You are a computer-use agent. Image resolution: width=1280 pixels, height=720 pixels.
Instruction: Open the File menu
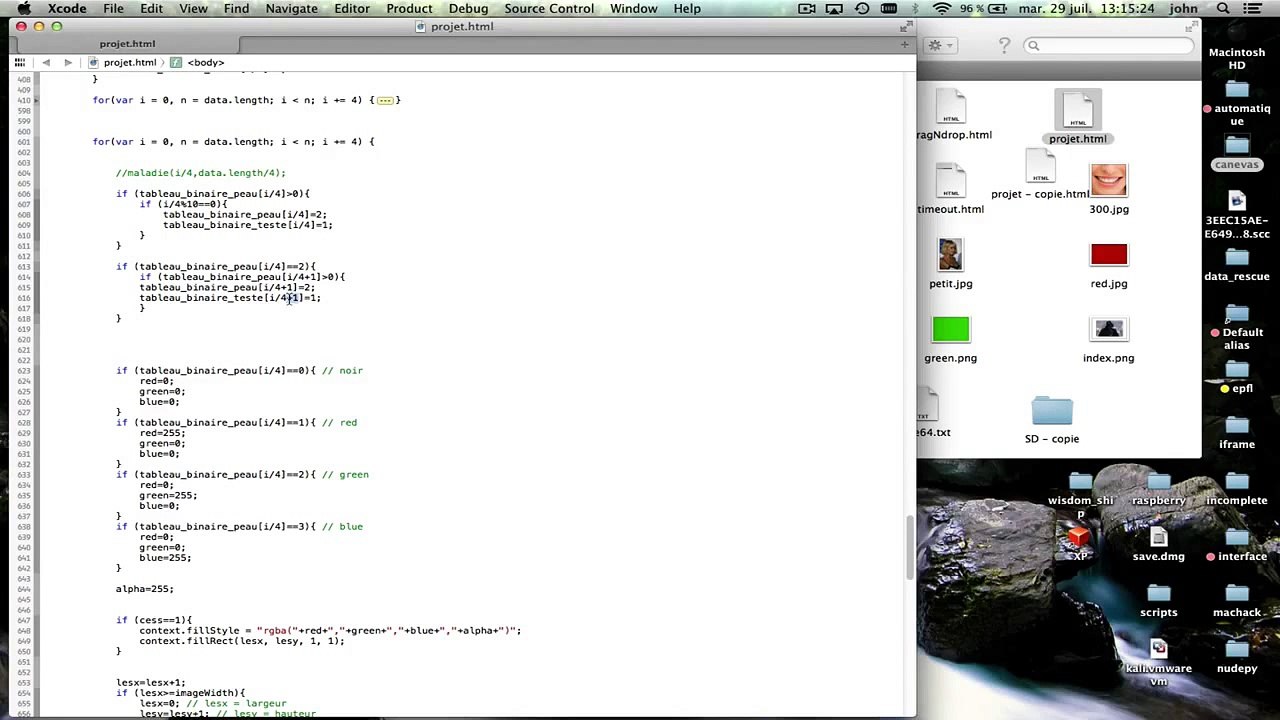(x=113, y=9)
